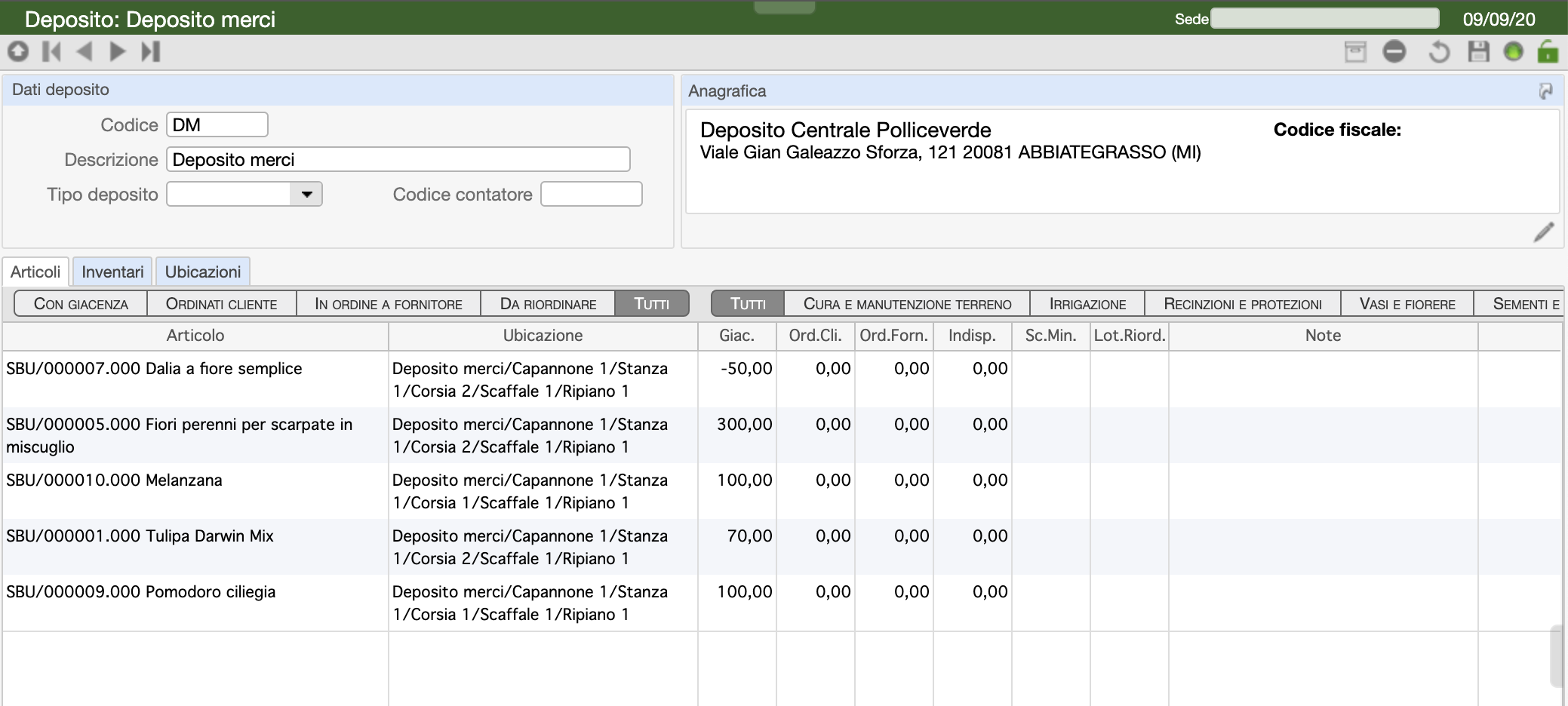The height and width of the screenshot is (706, 1568).
Task: Sort by the Giac. column header
Action: tap(737, 336)
